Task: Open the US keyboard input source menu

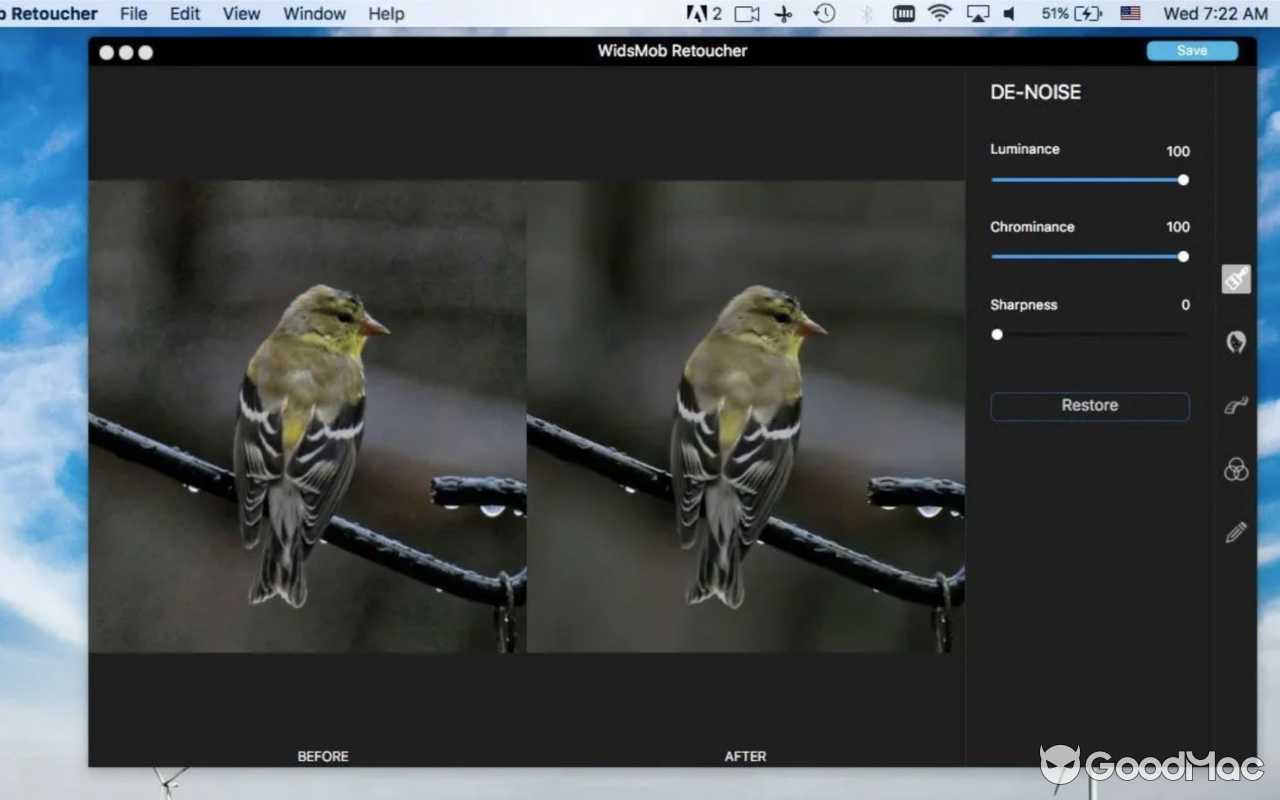Action: (1130, 13)
